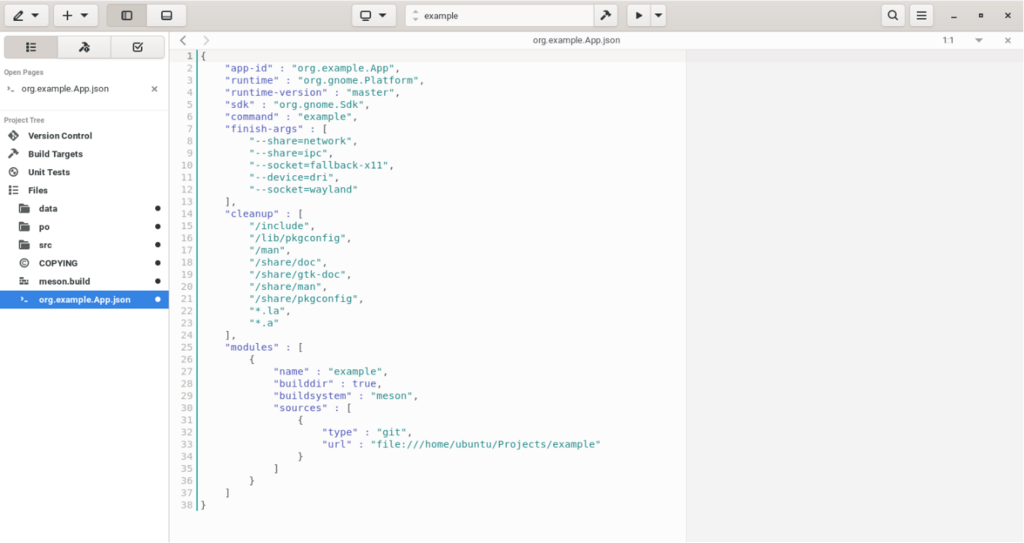This screenshot has height=543, width=1024.
Task: Open the search magnifier icon
Action: [x=893, y=15]
